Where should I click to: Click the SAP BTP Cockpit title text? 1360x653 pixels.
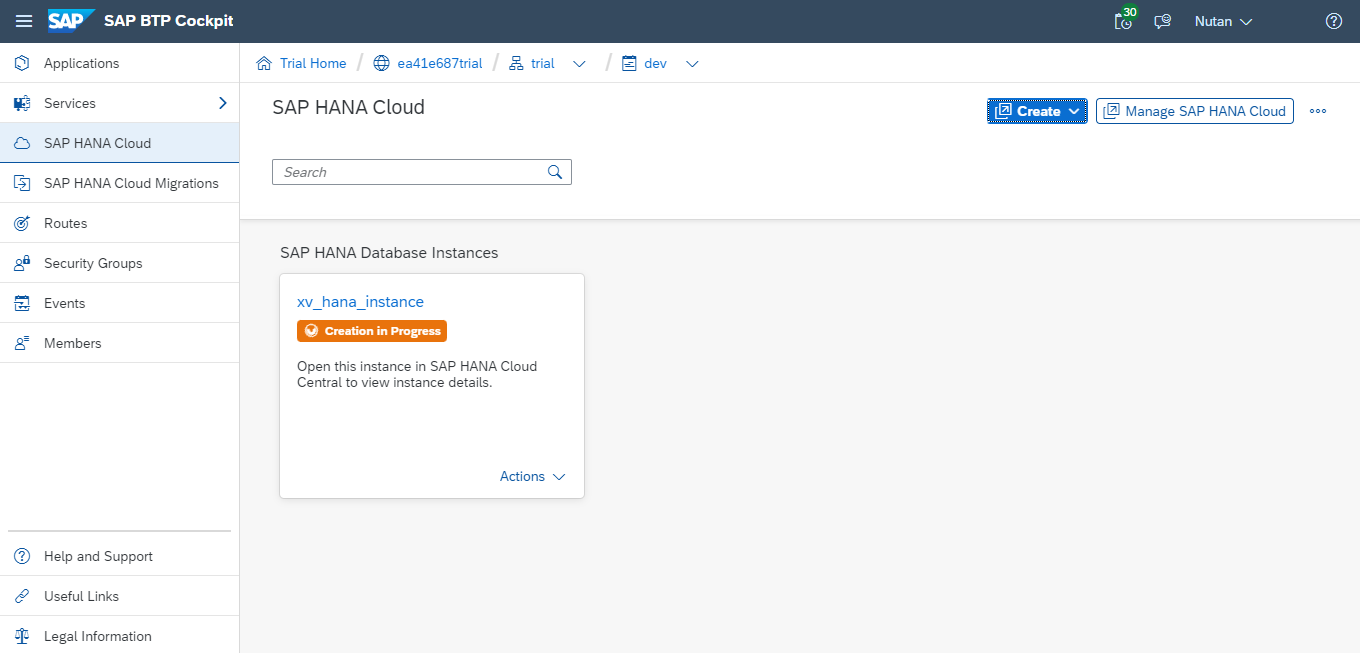click(169, 21)
